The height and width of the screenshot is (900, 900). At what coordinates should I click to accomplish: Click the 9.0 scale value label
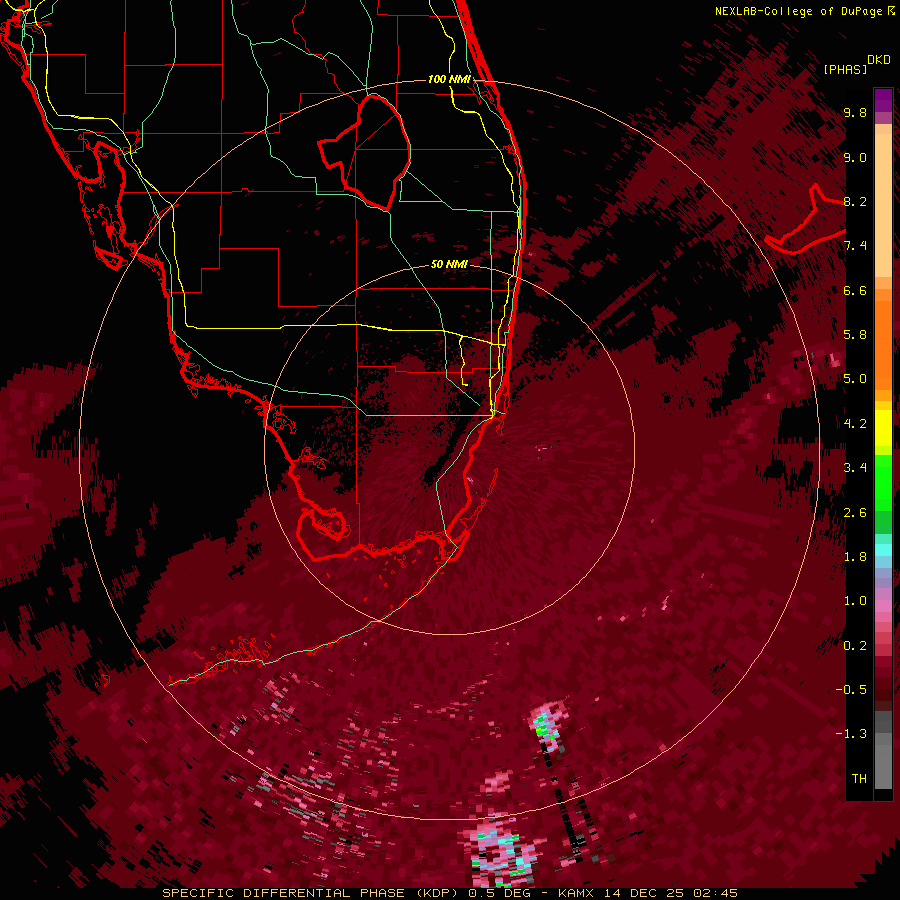(x=855, y=157)
